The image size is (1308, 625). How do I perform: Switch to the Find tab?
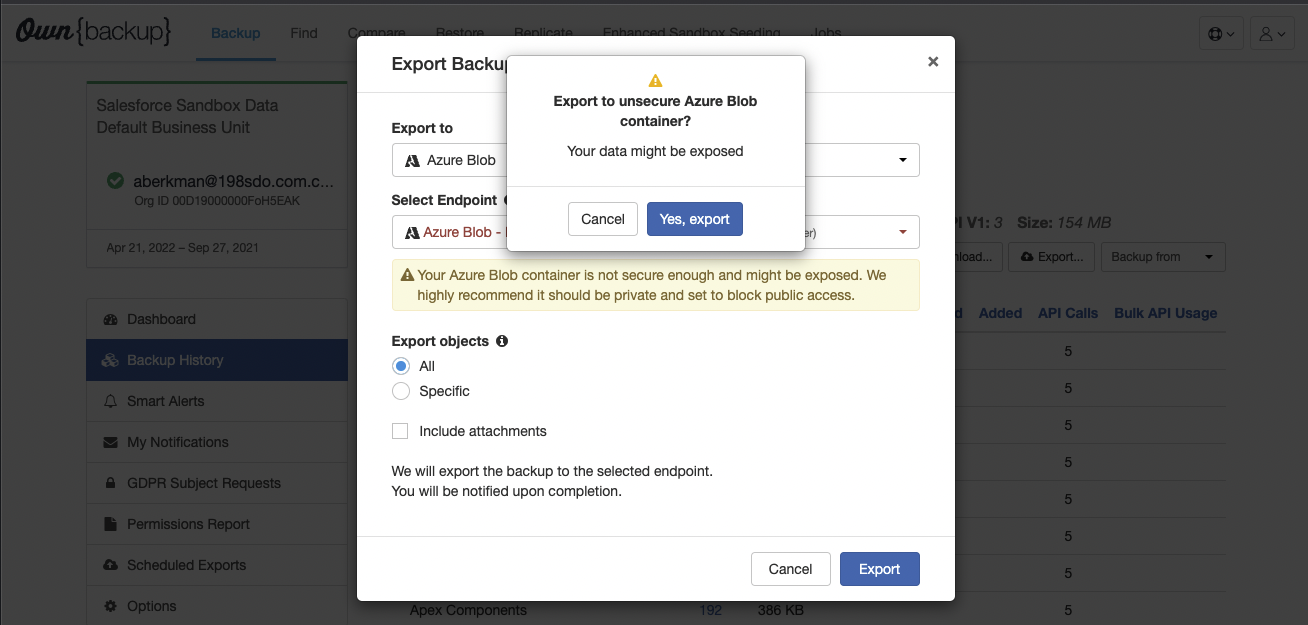pyautogui.click(x=304, y=33)
